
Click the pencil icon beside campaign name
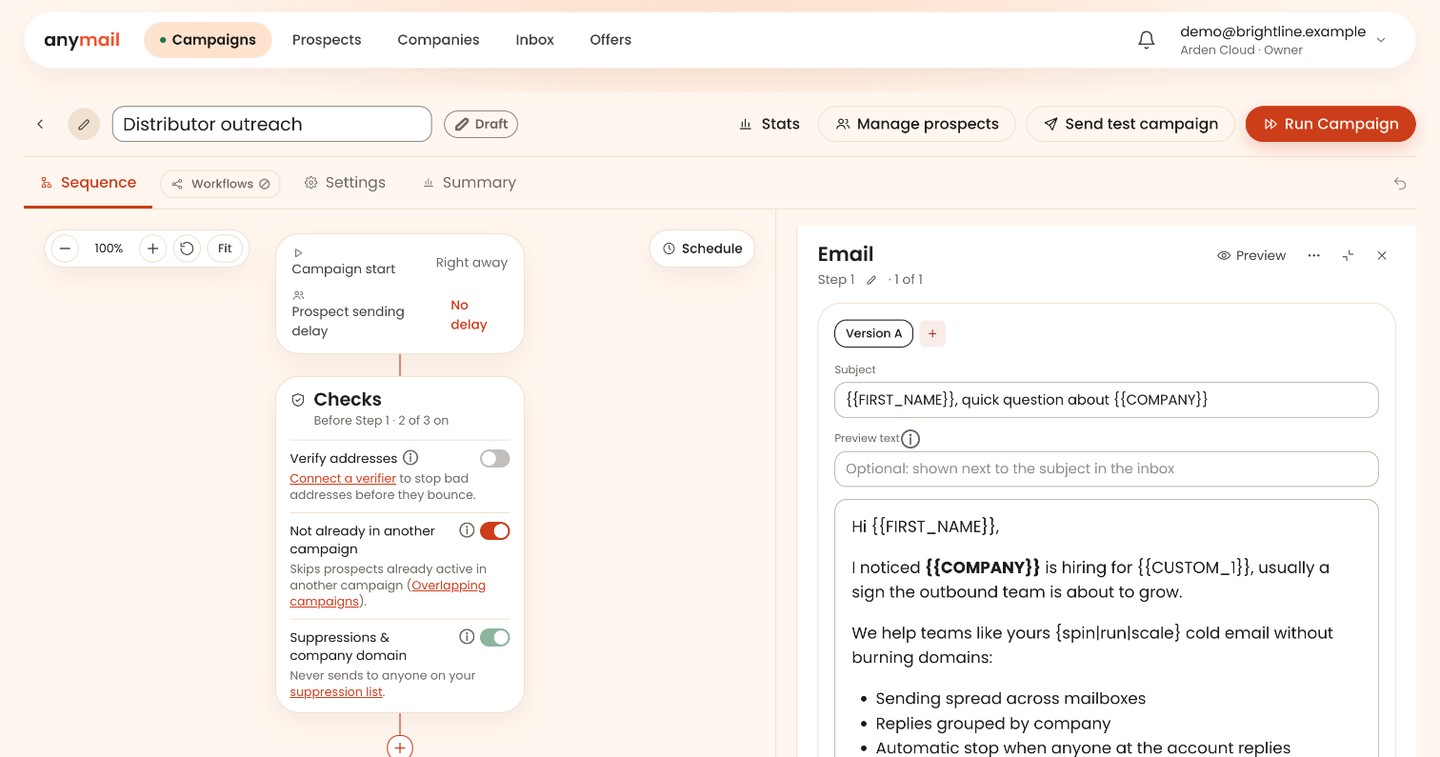[84, 124]
